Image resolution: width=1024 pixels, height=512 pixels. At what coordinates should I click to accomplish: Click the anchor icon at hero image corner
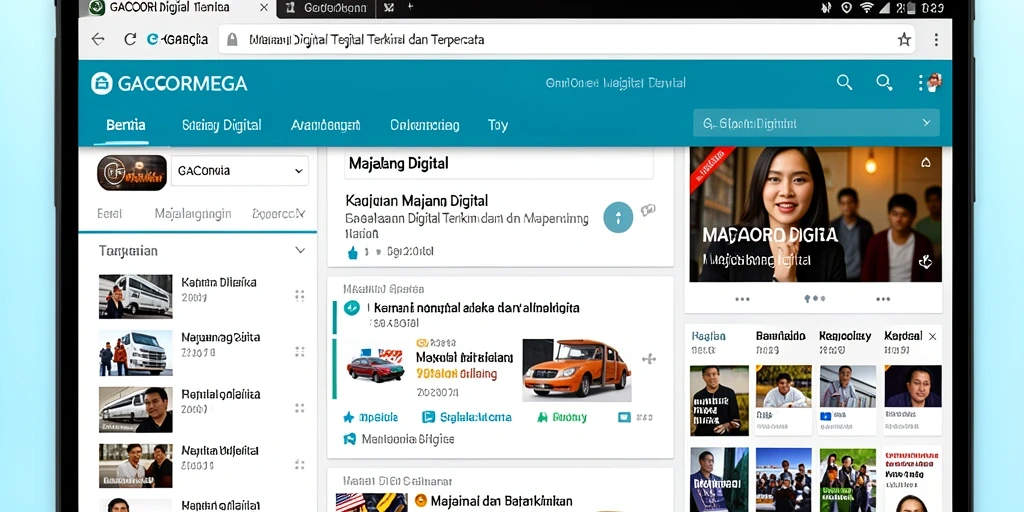click(925, 262)
